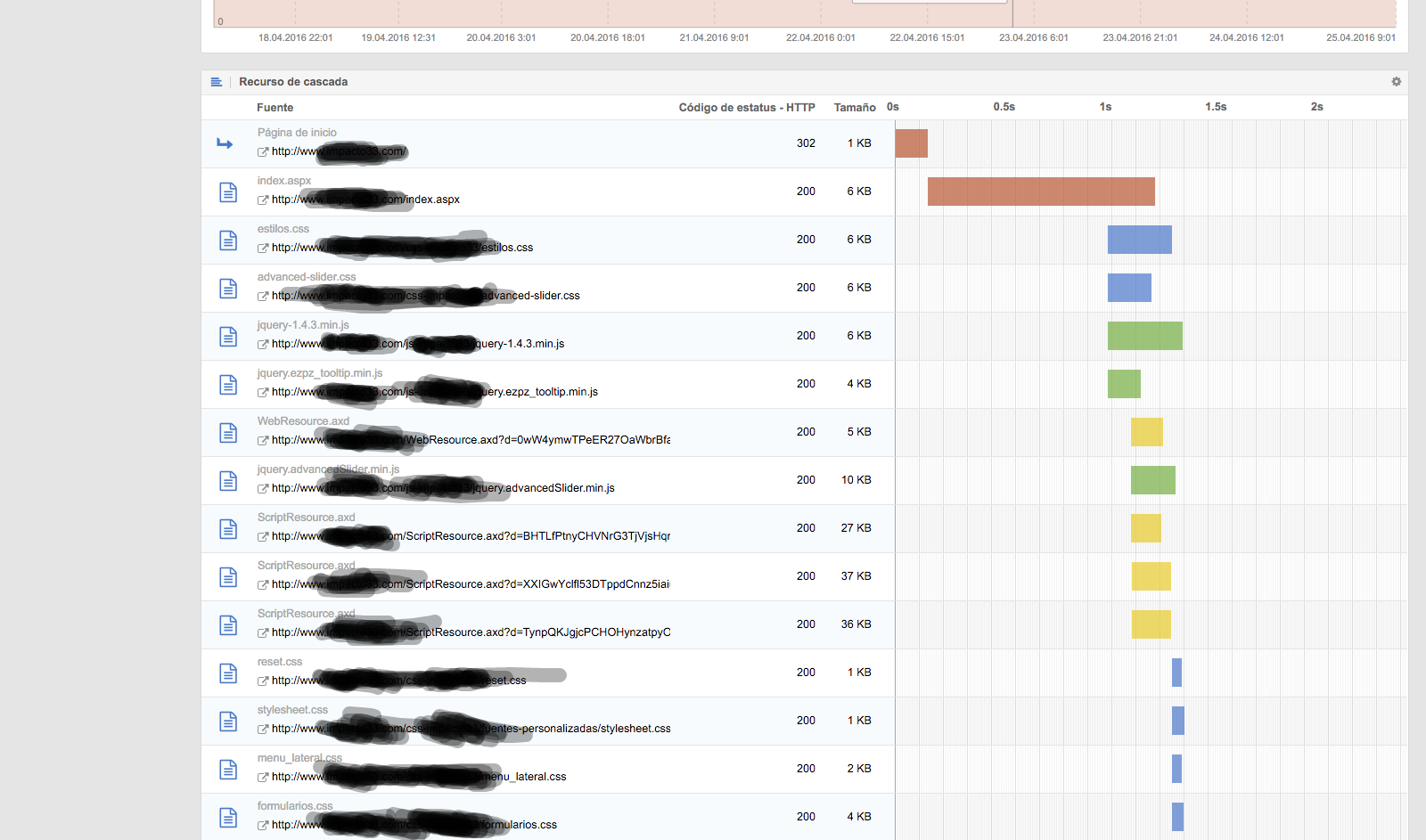Click the external link icon for formularios.css URL
The width and height of the screenshot is (1426, 840).
click(x=263, y=826)
